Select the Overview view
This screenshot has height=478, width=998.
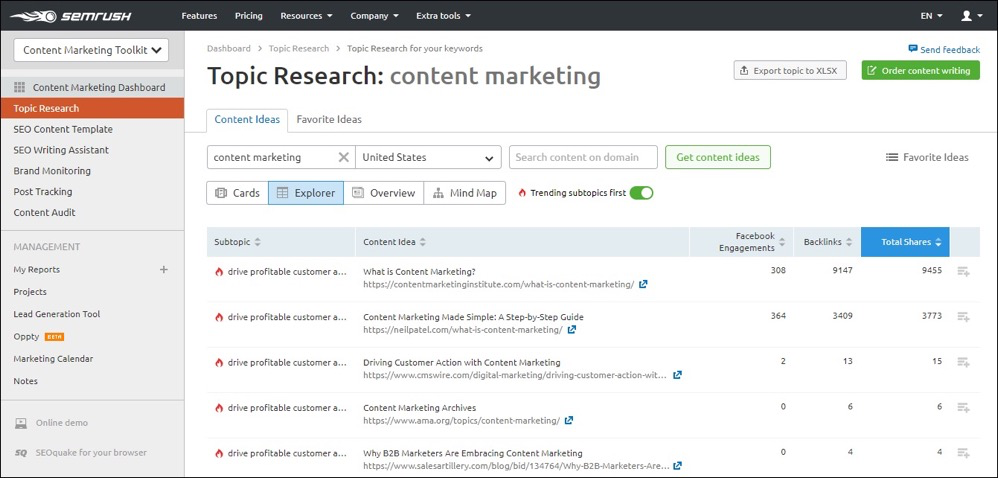[x=384, y=193]
